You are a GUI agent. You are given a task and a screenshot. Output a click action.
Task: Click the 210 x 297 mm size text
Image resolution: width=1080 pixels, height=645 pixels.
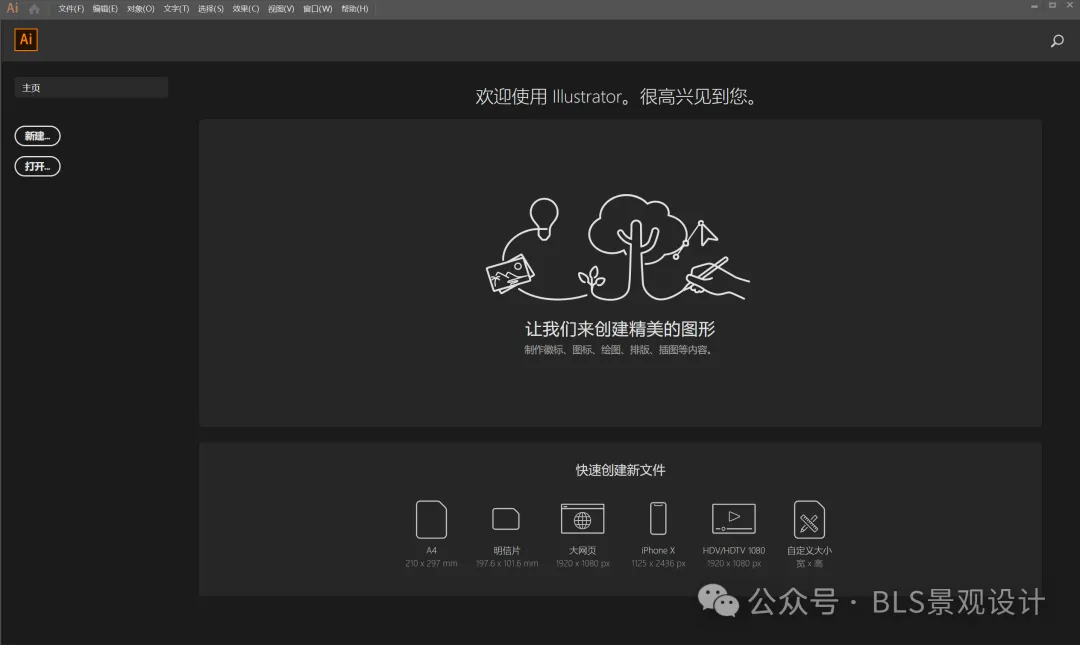[431, 564]
